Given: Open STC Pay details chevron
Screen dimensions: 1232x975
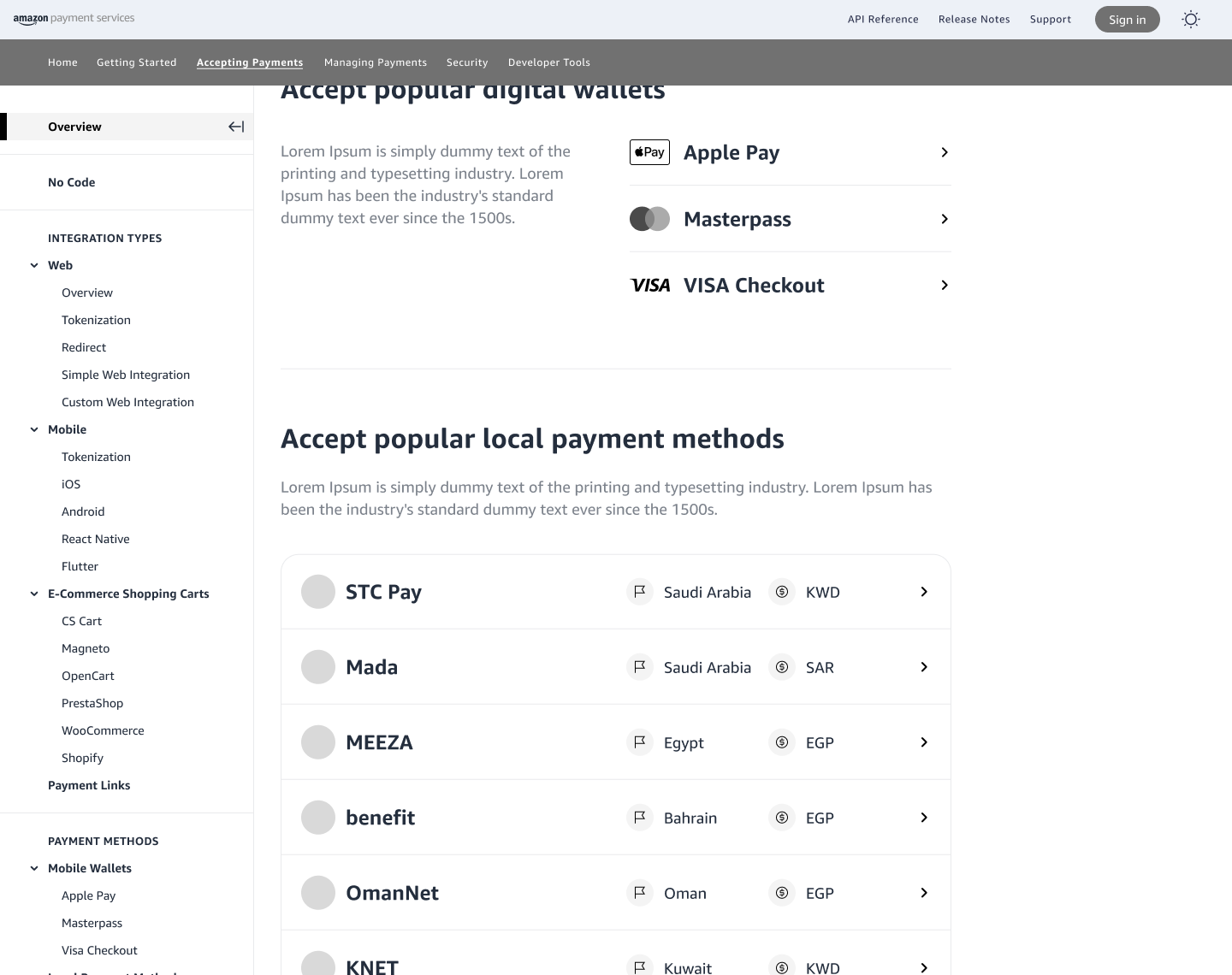Looking at the screenshot, I should tap(924, 592).
